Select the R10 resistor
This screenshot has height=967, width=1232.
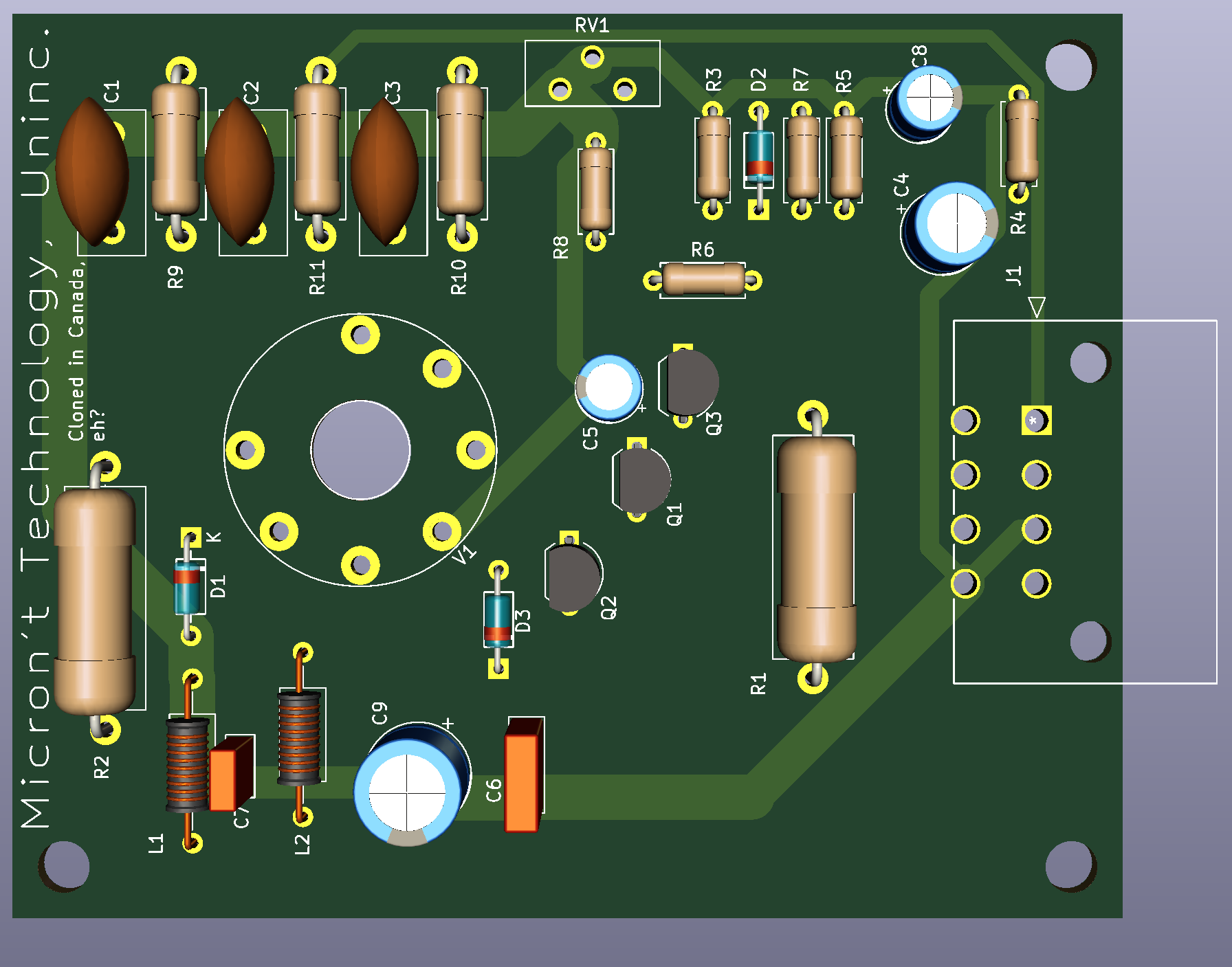click(460, 149)
